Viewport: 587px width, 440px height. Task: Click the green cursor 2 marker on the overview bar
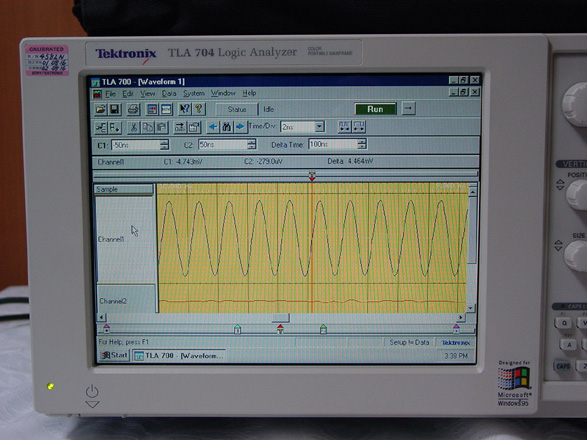point(323,329)
